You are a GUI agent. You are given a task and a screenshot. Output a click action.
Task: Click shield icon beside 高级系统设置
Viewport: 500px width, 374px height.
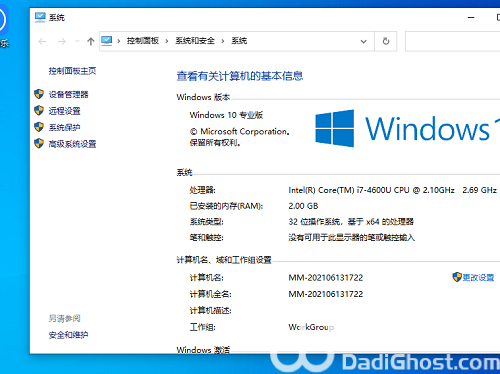click(x=39, y=144)
